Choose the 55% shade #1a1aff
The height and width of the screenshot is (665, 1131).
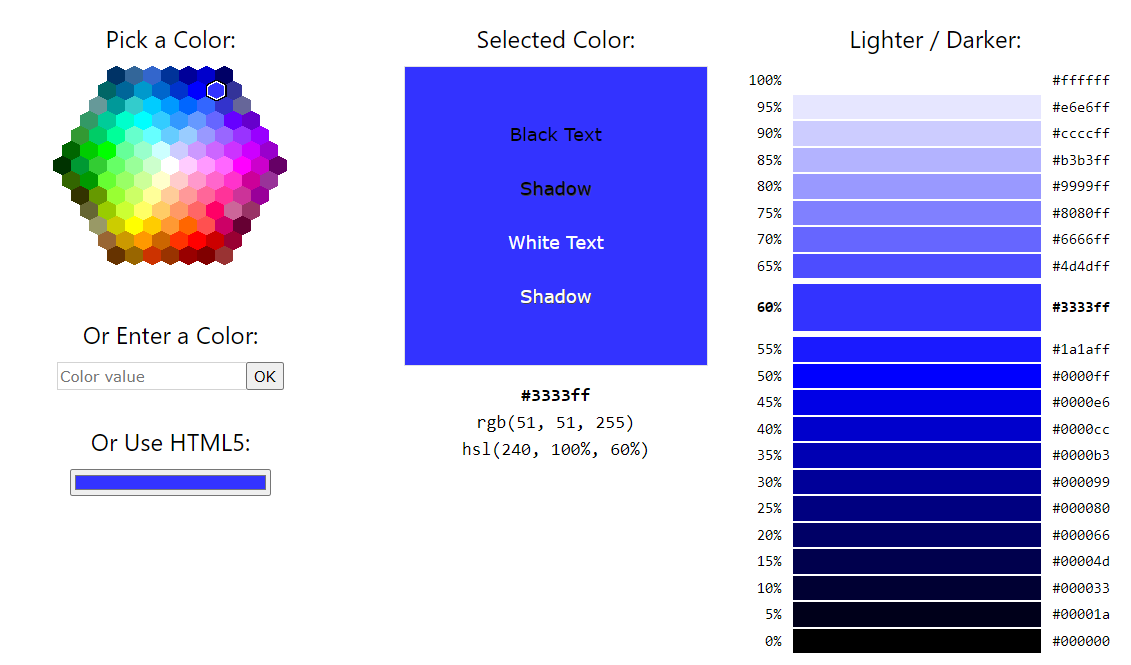pos(916,349)
